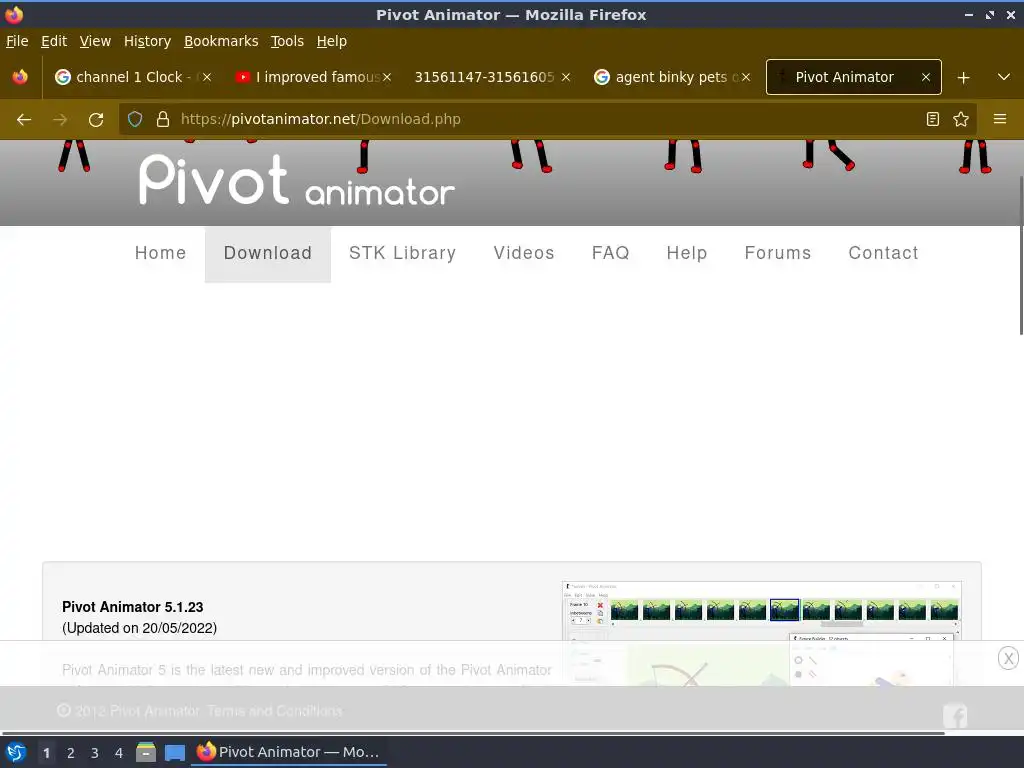The height and width of the screenshot is (768, 1024).
Task: Open the website Help nav link
Action: pos(687,253)
